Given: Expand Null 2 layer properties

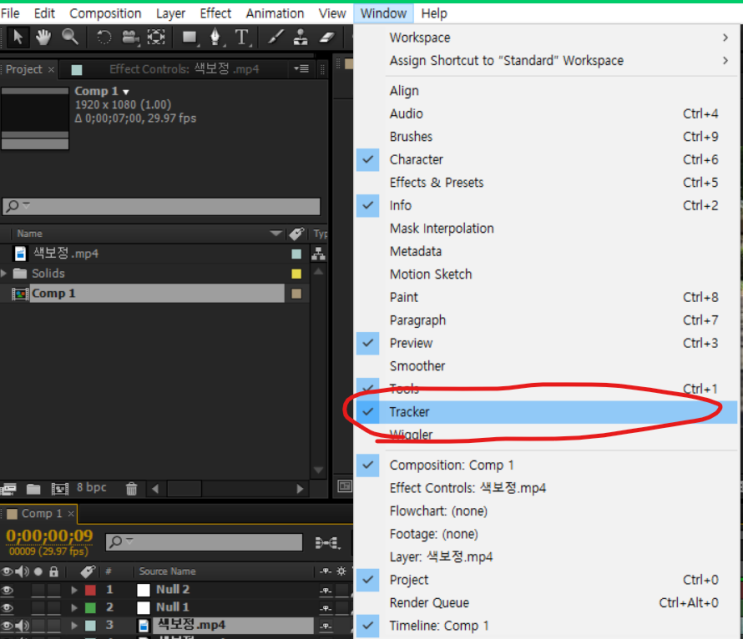Looking at the screenshot, I should (74, 590).
